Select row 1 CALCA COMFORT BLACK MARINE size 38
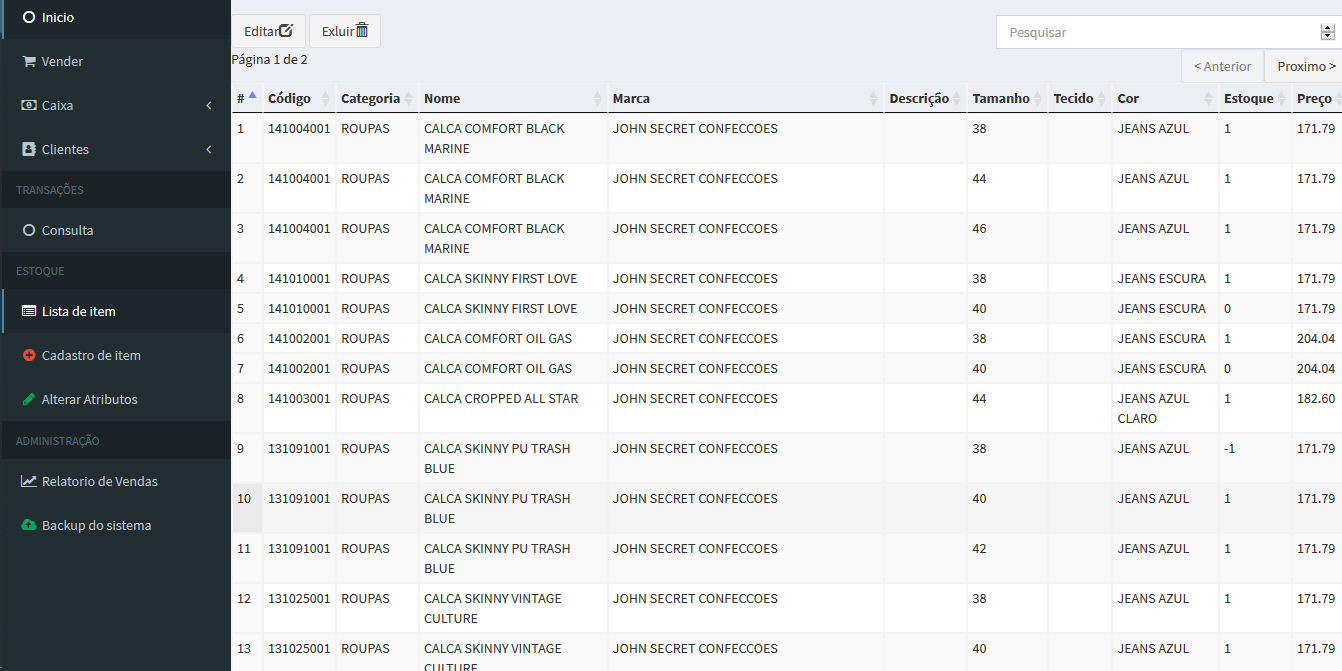The image size is (1342, 671). coord(787,138)
